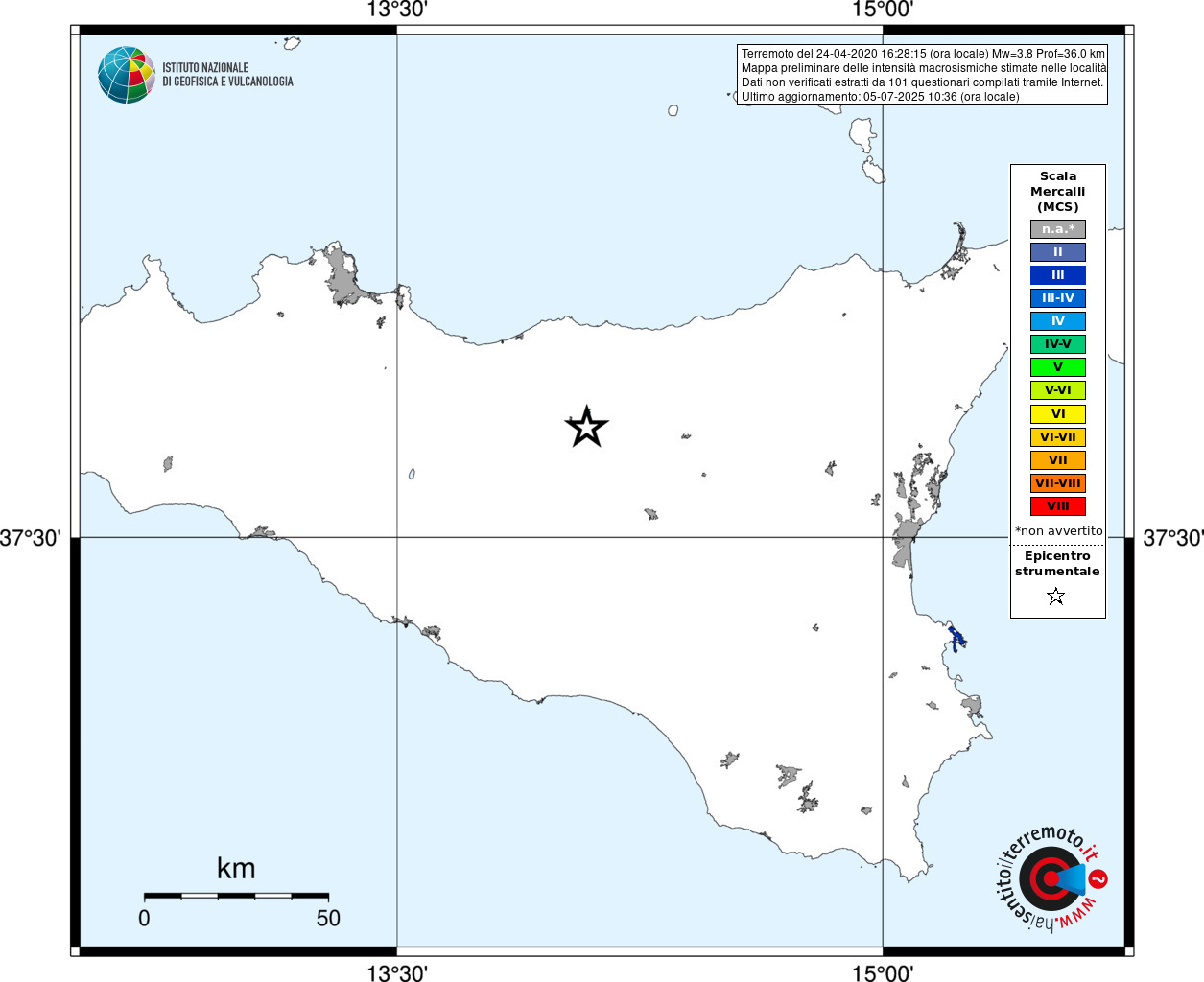This screenshot has height=982, width=1204.
Task: Click the 'km' scale bar label
Action: [x=236, y=869]
